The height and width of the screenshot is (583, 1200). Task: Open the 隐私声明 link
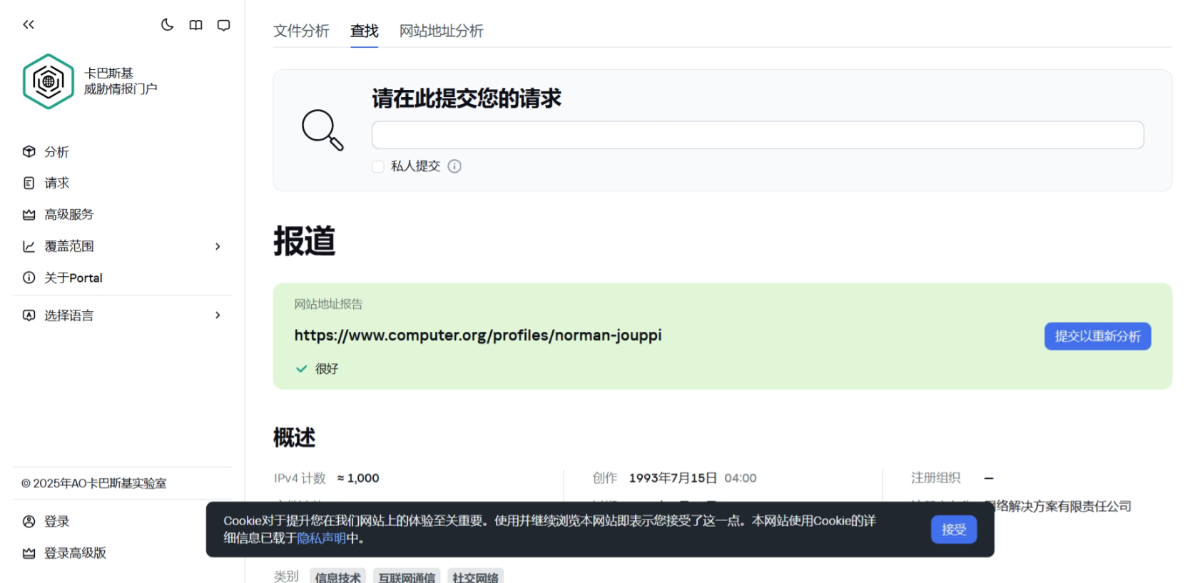point(322,538)
